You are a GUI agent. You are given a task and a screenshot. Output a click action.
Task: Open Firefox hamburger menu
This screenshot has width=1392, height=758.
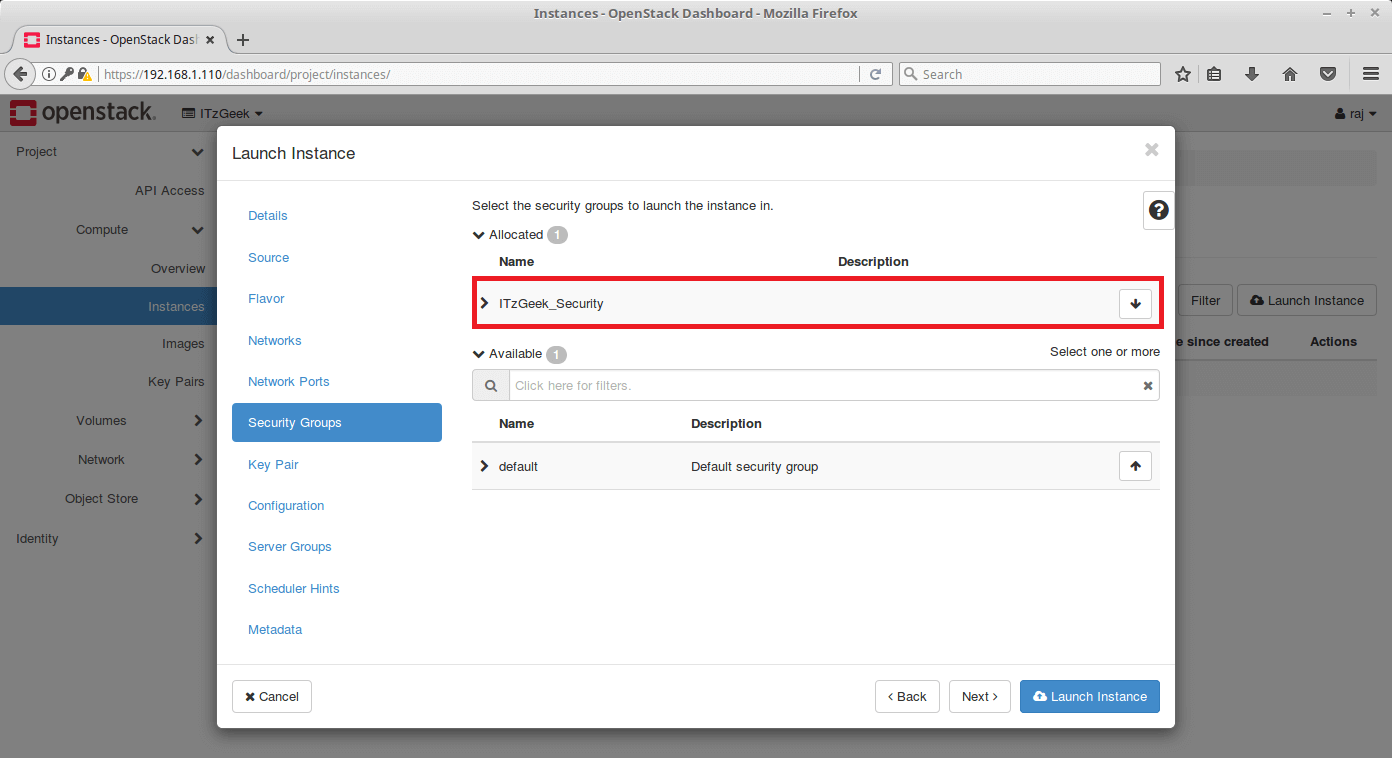coord(1371,74)
